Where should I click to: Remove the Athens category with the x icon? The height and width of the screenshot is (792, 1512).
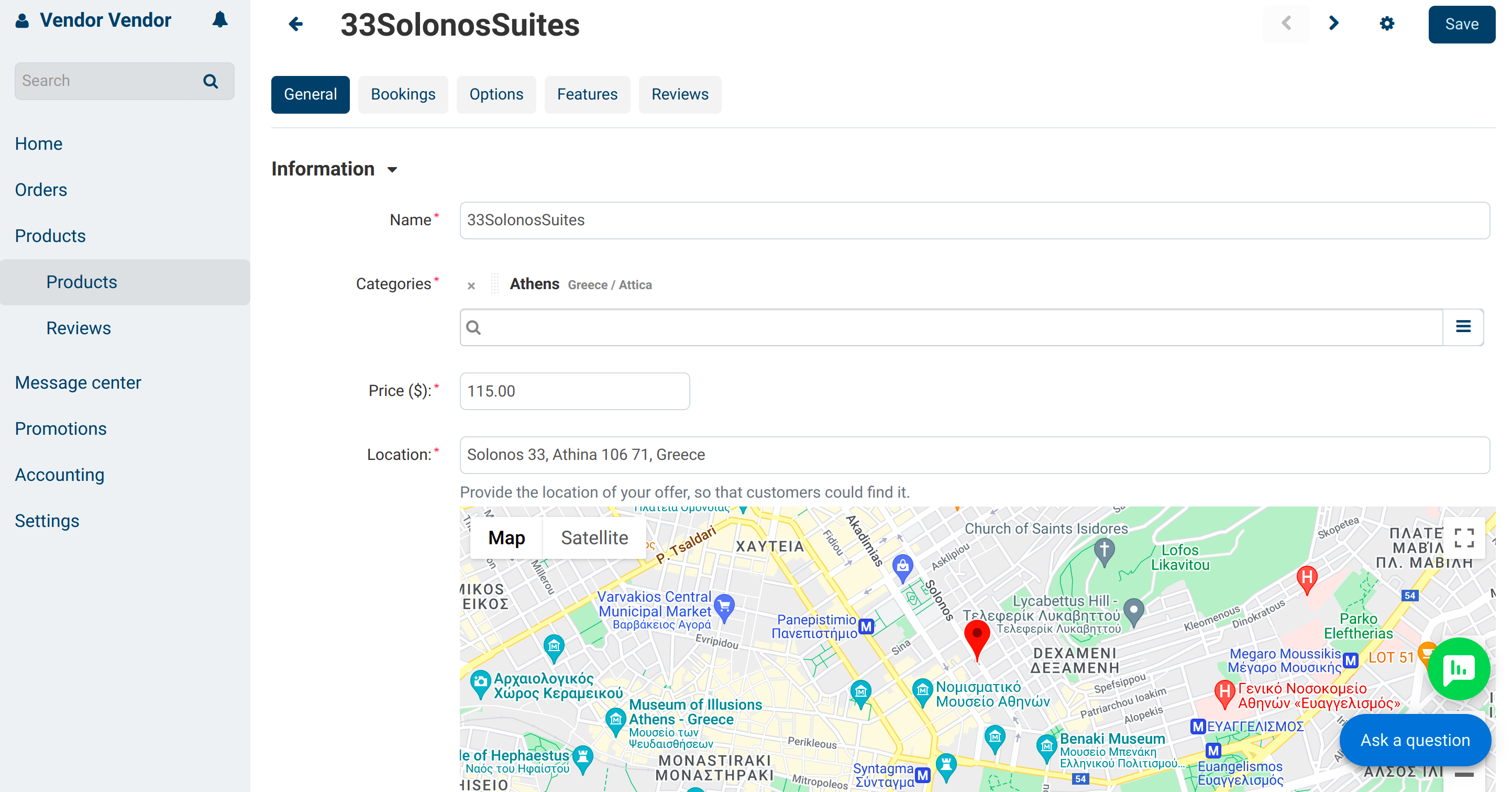click(471, 286)
